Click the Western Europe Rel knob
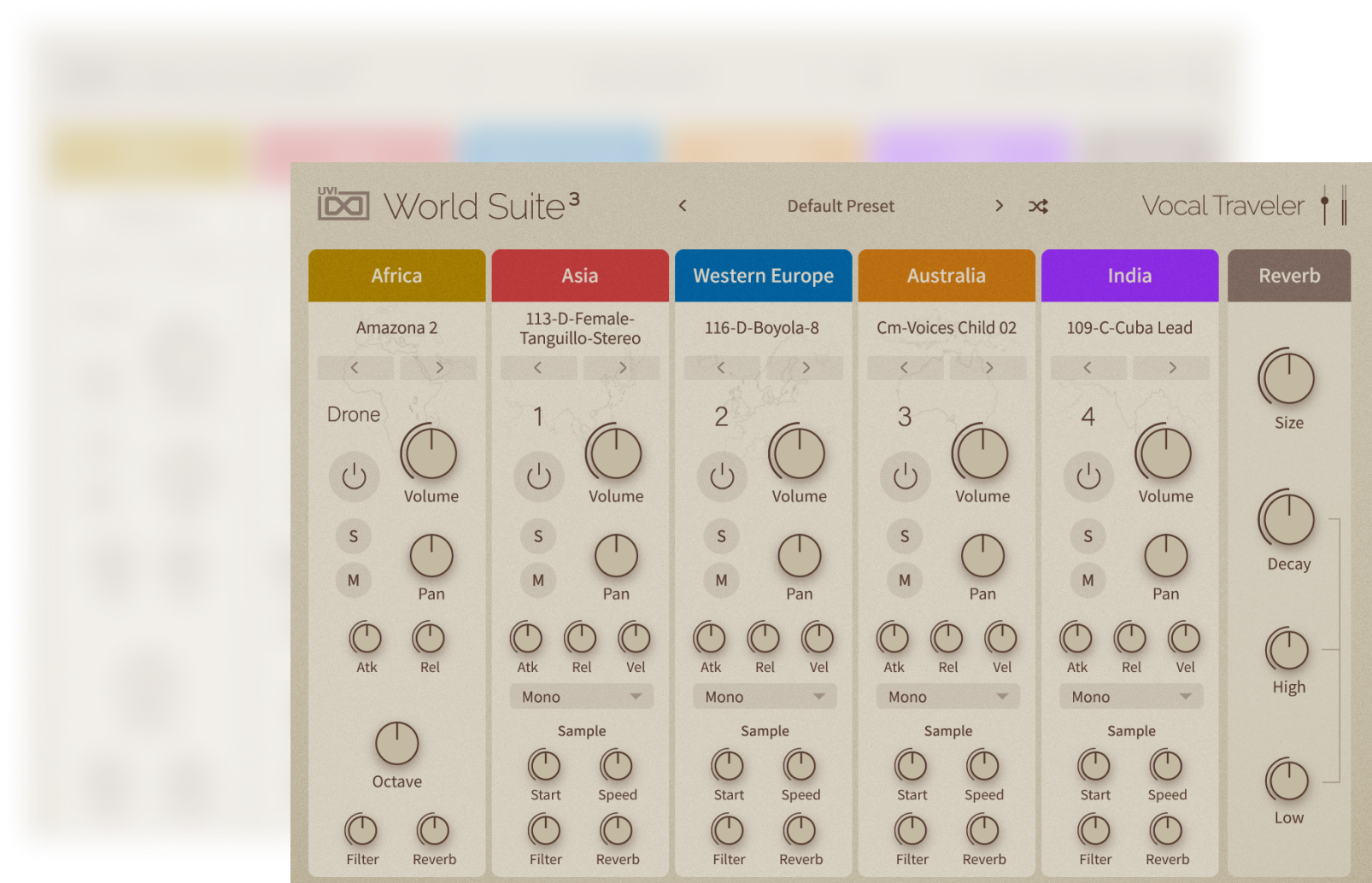Image resolution: width=1372 pixels, height=883 pixels. point(764,638)
